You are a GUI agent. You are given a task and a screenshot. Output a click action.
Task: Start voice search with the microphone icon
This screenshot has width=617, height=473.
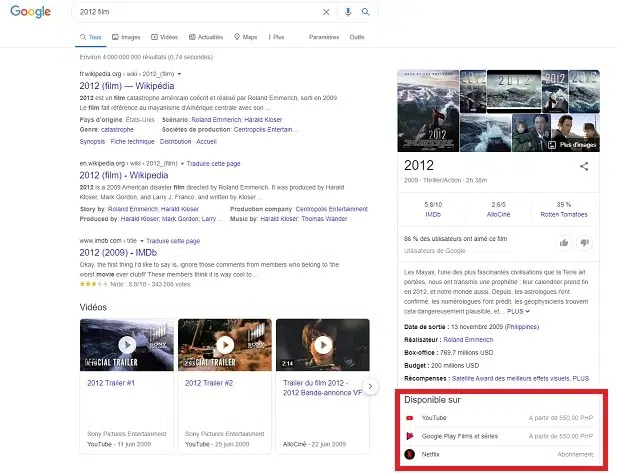(x=348, y=12)
